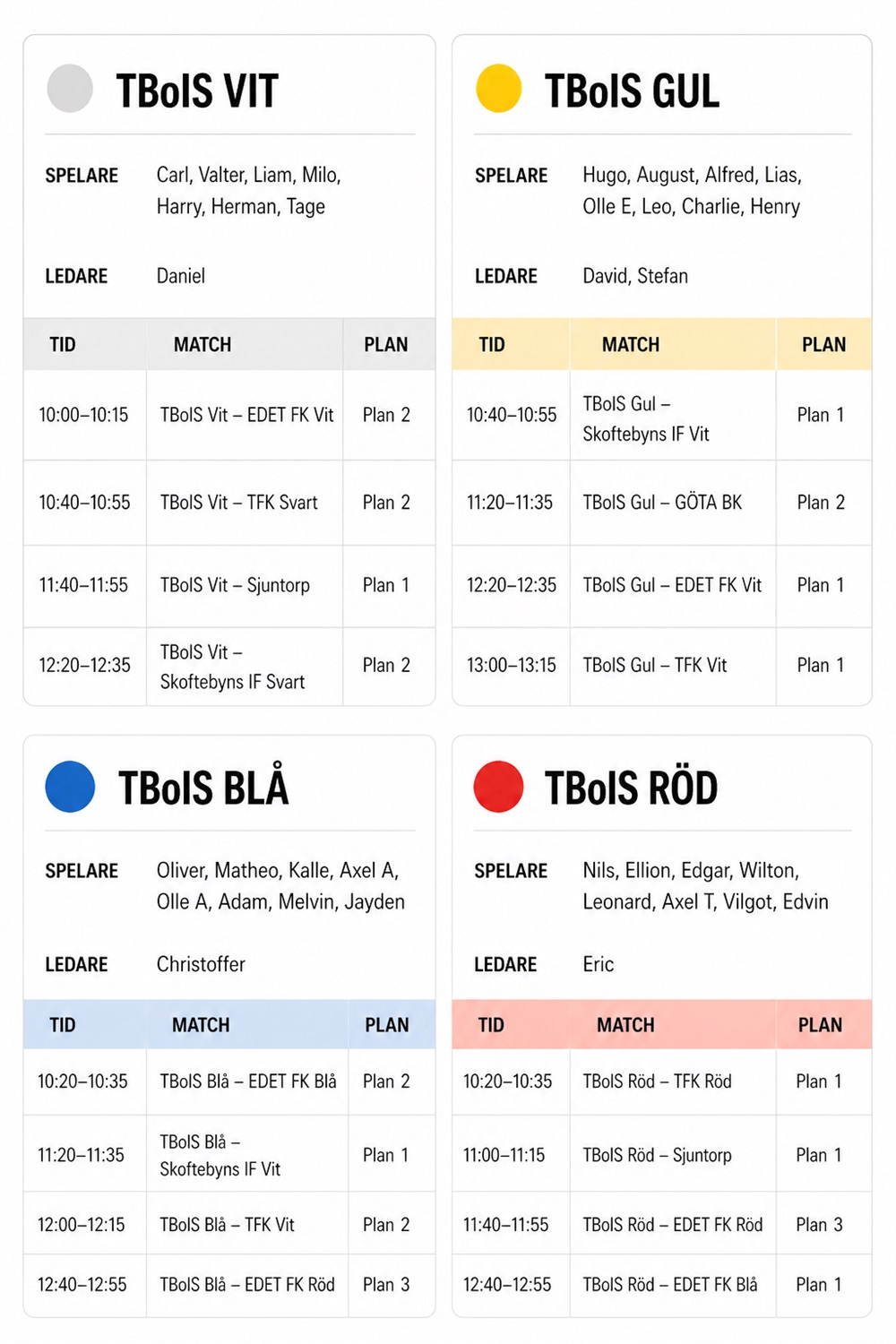Click leader name Christoffer
This screenshot has width=896, height=1344.
coord(201,964)
